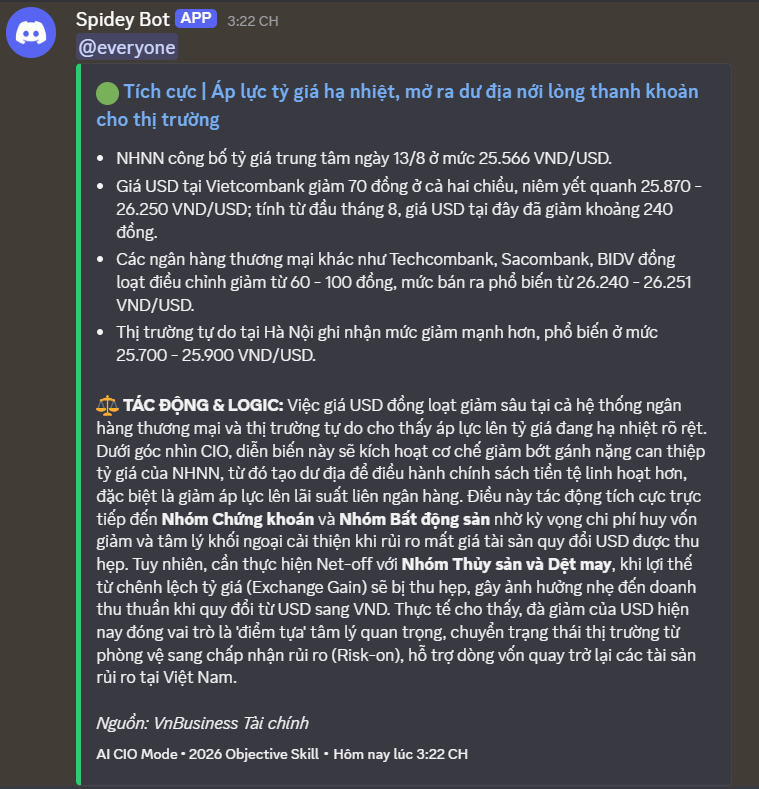Viewport: 759px width, 789px height.
Task: Click the green accent bar of the embed
Action: click(79, 424)
